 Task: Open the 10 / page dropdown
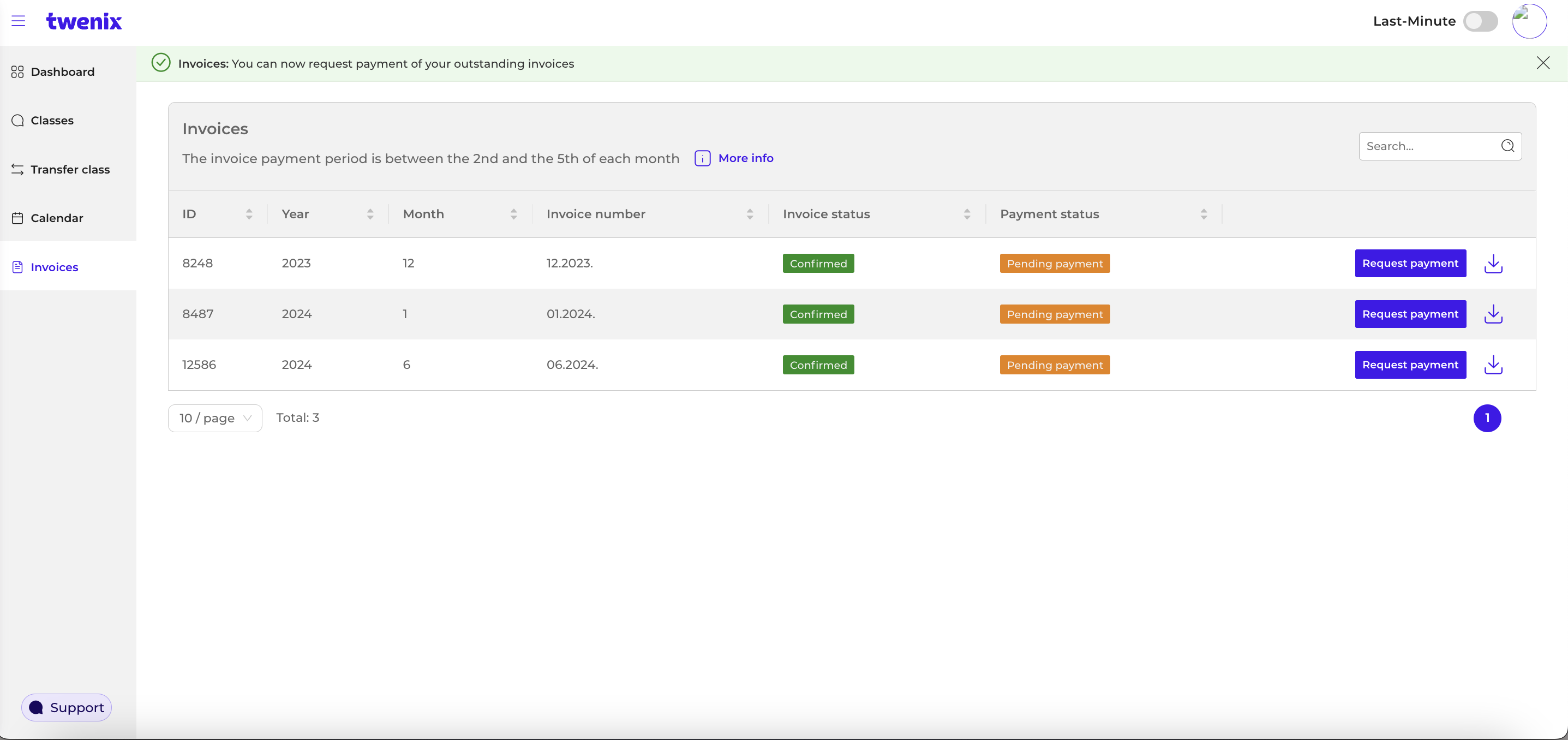[x=214, y=418]
